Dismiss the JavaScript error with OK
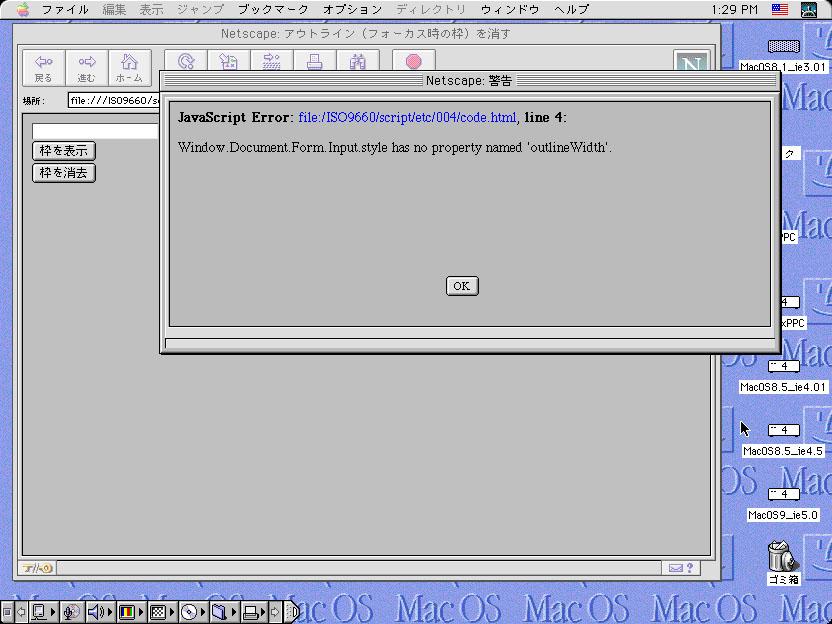Image resolution: width=832 pixels, height=624 pixels. 462,286
